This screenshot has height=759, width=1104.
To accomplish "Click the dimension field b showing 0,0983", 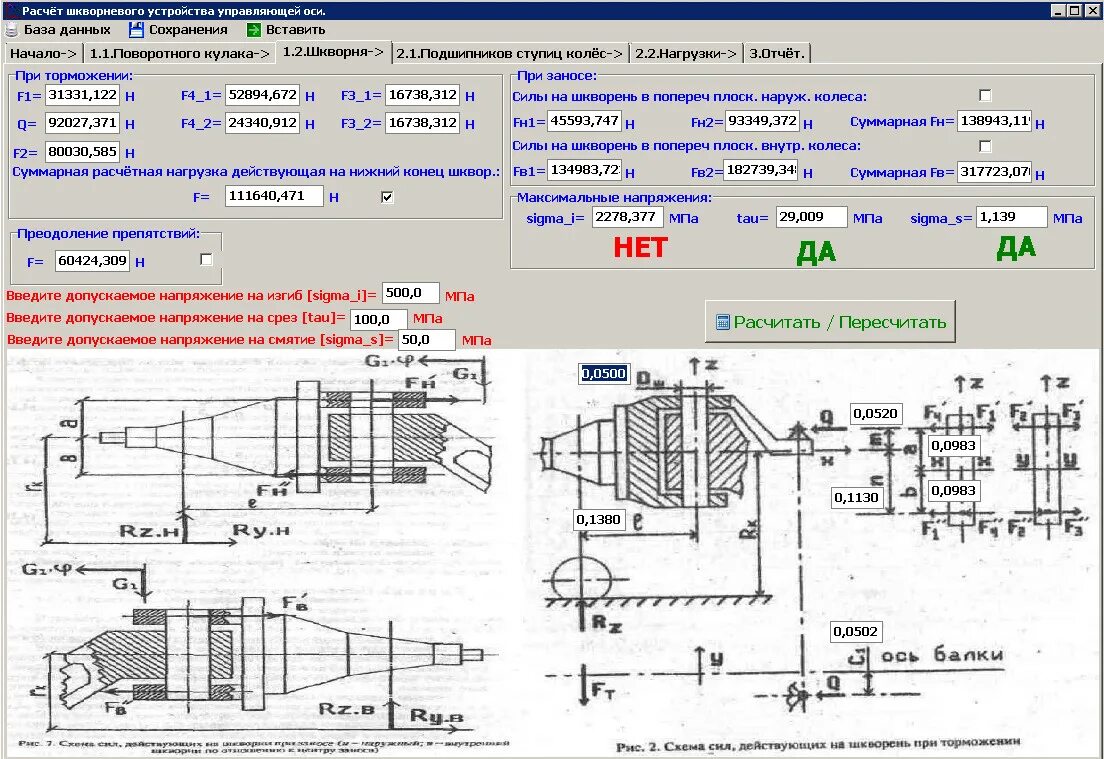I will coord(953,491).
